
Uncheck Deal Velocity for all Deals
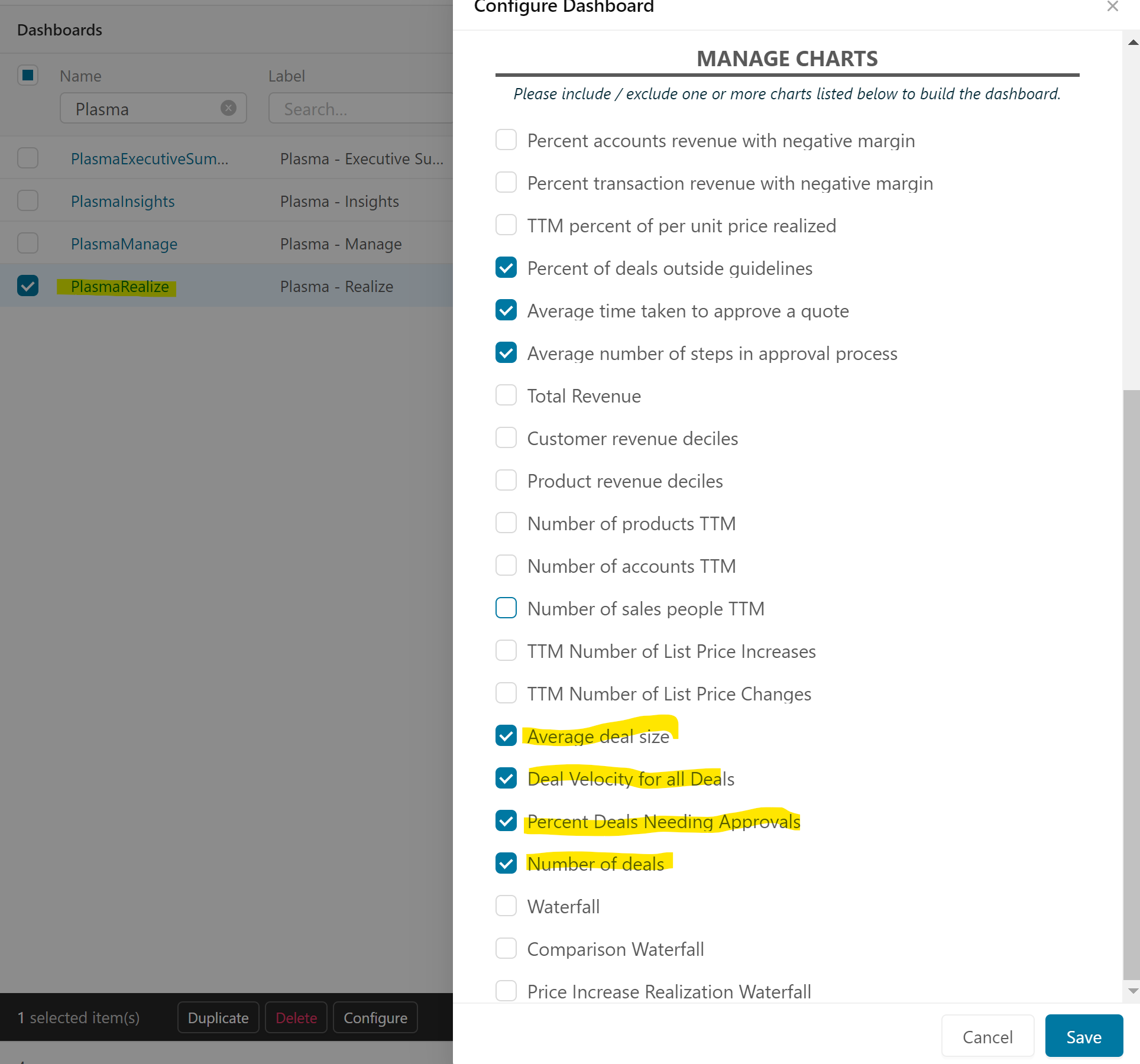506,778
